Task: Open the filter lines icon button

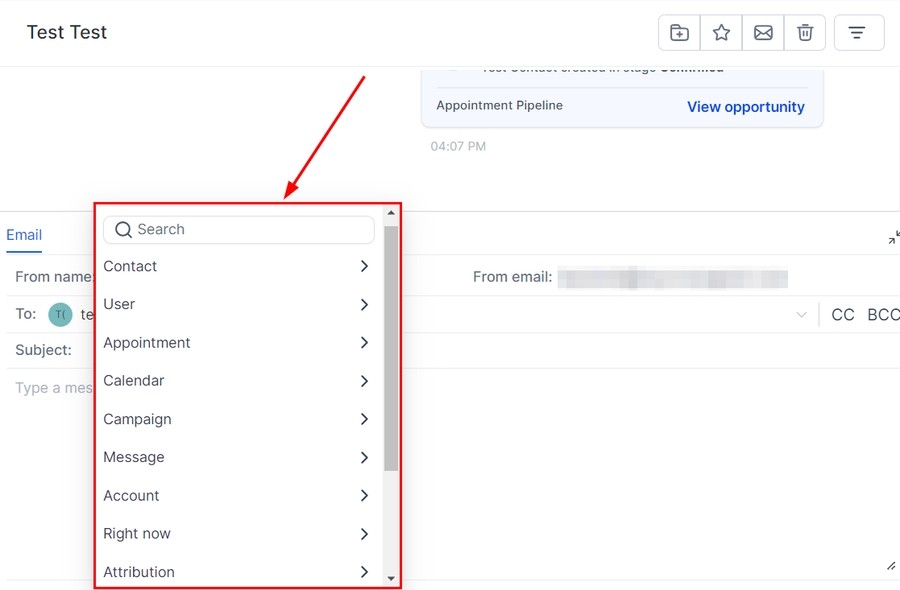Action: coord(858,33)
